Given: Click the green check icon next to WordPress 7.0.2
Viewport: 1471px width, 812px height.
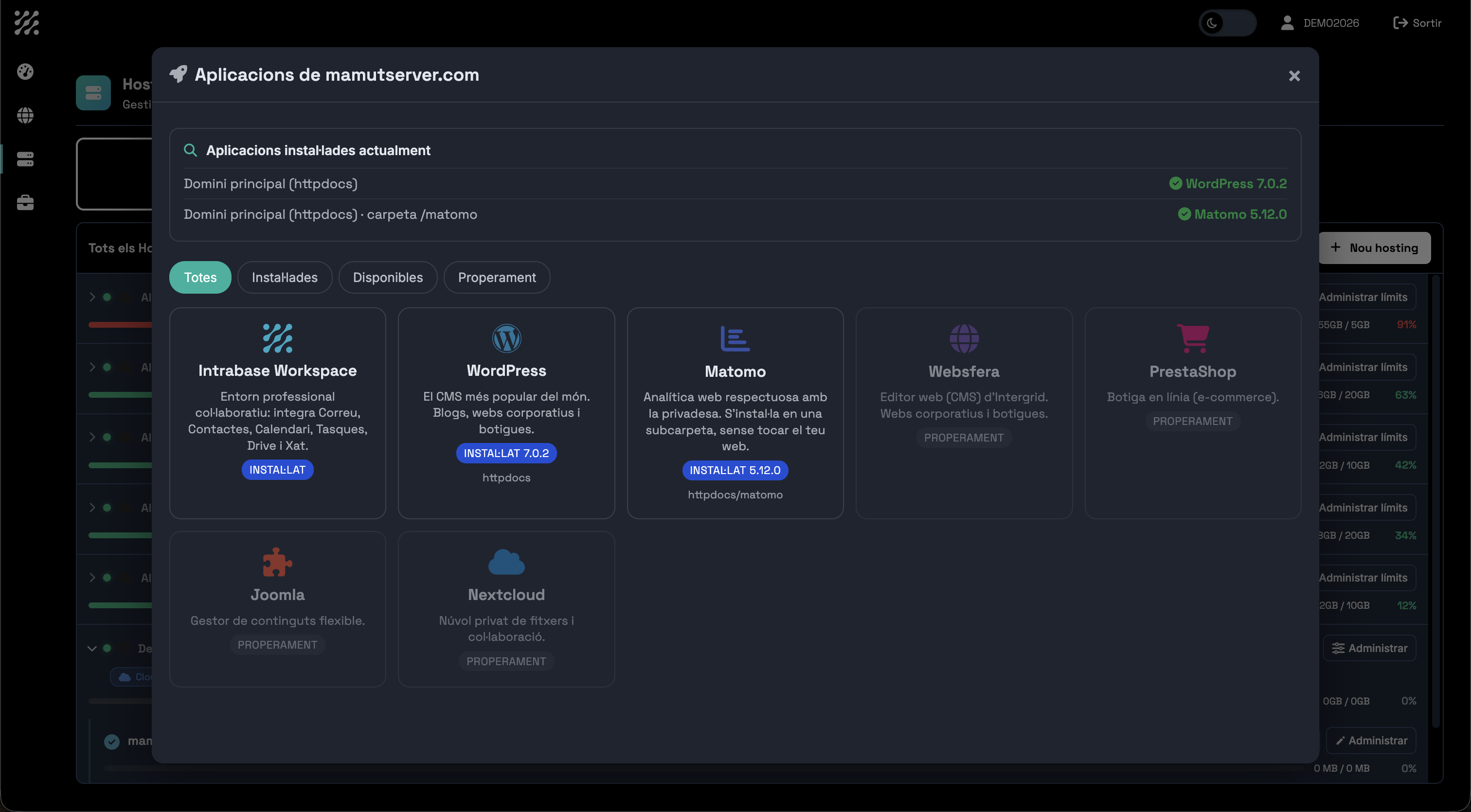Looking at the screenshot, I should tap(1175, 183).
